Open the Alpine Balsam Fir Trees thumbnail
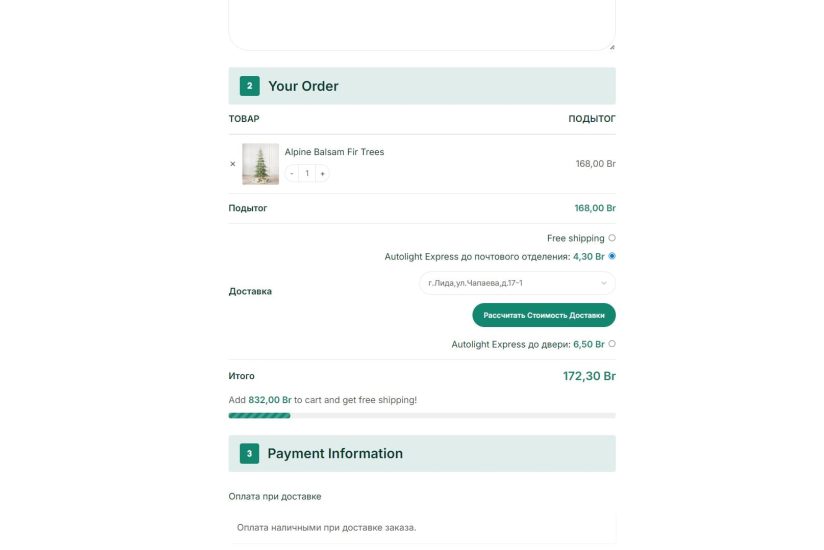The image size is (824, 550). pyautogui.click(x=261, y=164)
